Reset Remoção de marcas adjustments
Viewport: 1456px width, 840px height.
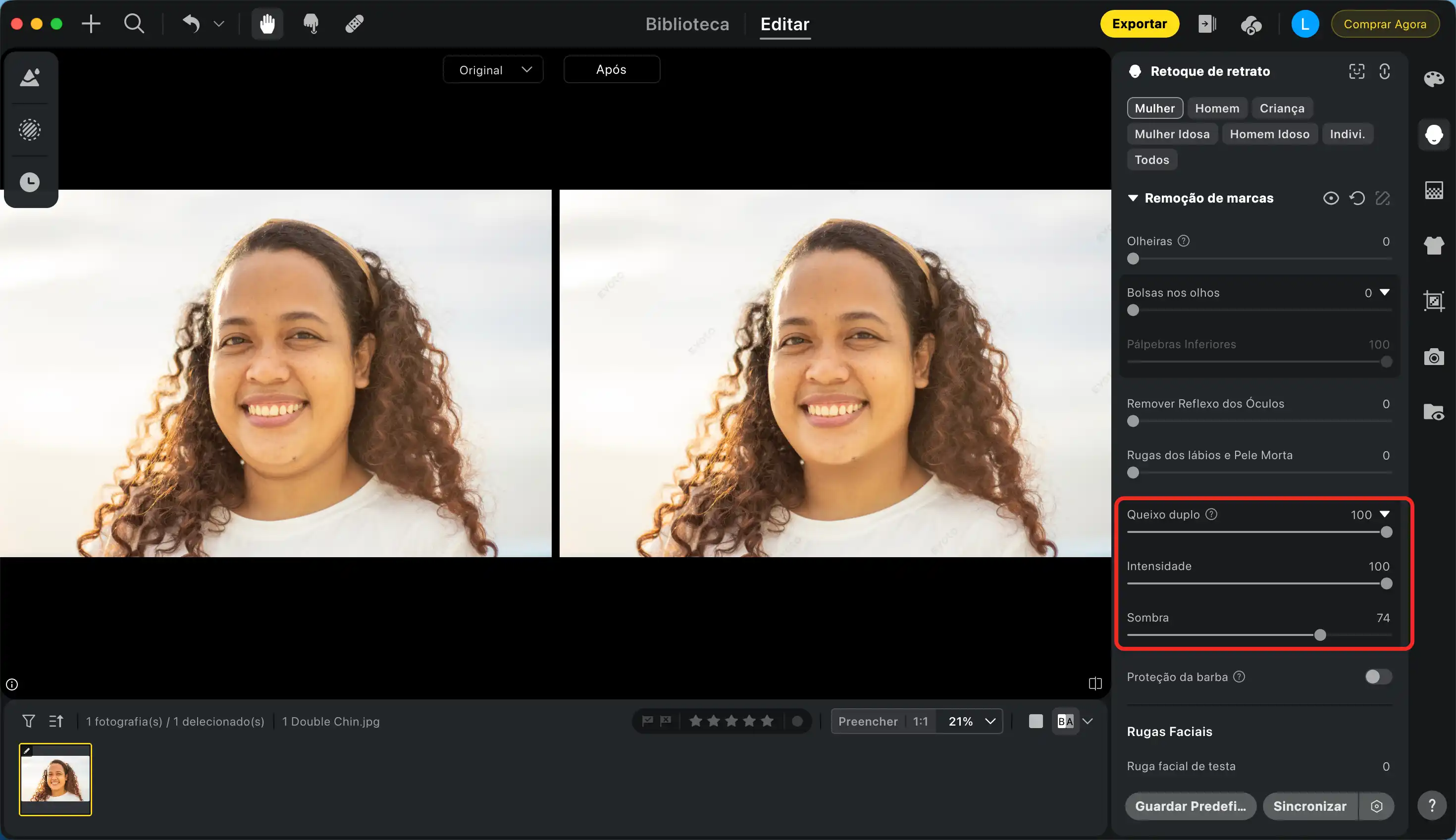point(1357,199)
